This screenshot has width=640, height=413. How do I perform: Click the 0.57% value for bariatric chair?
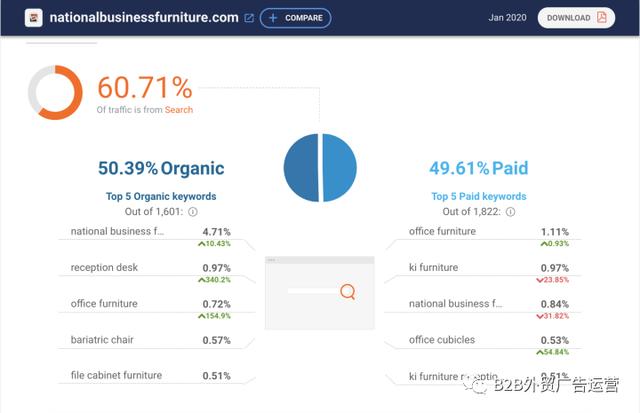click(216, 340)
